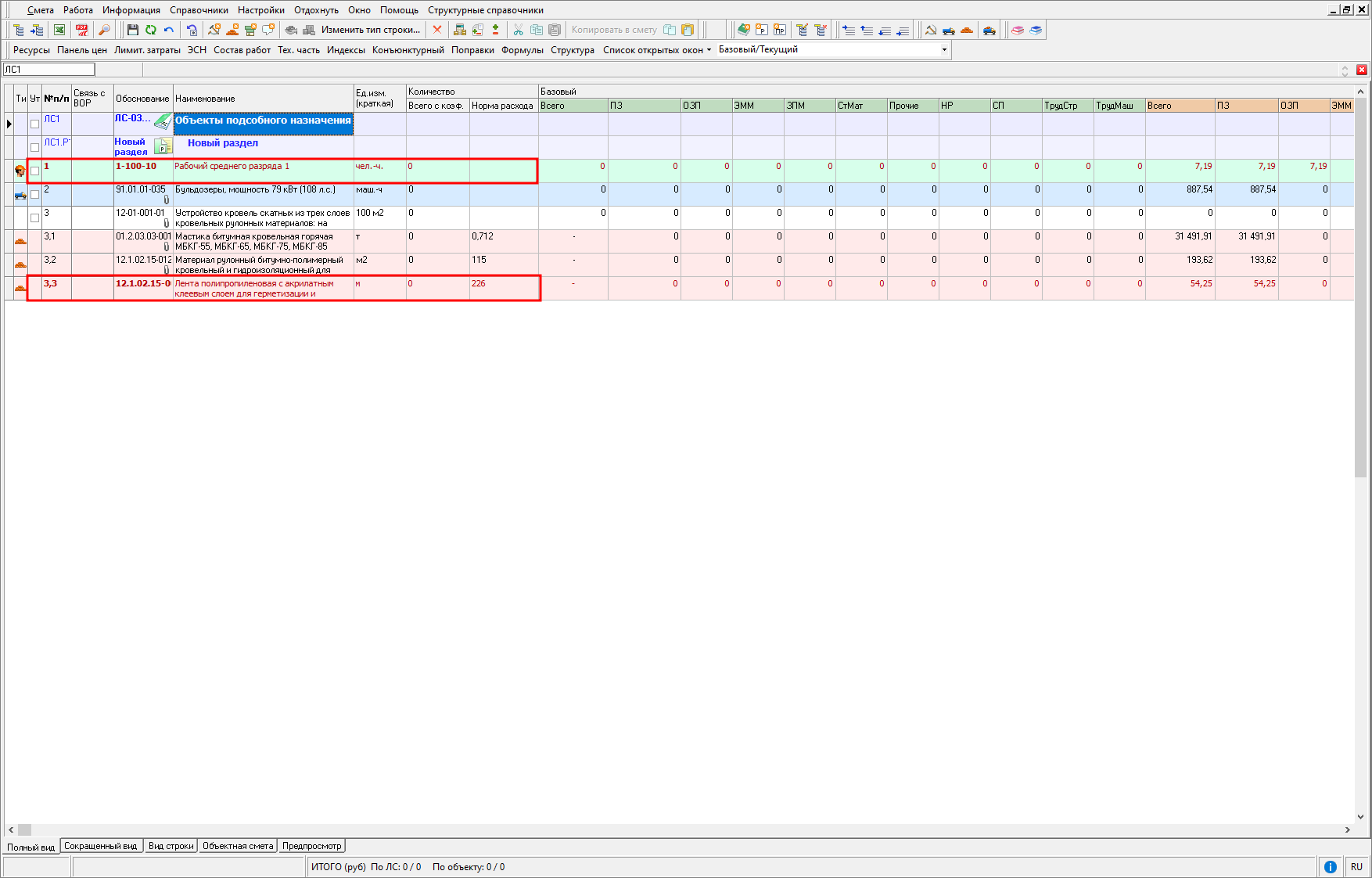Viewport: 1372px width, 878px height.
Task: Click the pink book stack icon
Action: click(1018, 30)
